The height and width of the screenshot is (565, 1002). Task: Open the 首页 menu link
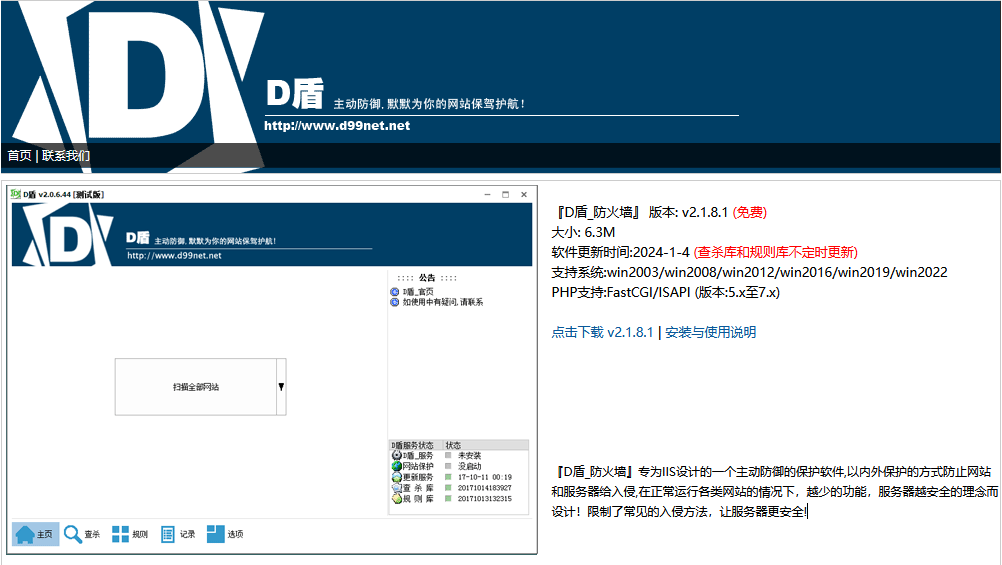tap(19, 155)
